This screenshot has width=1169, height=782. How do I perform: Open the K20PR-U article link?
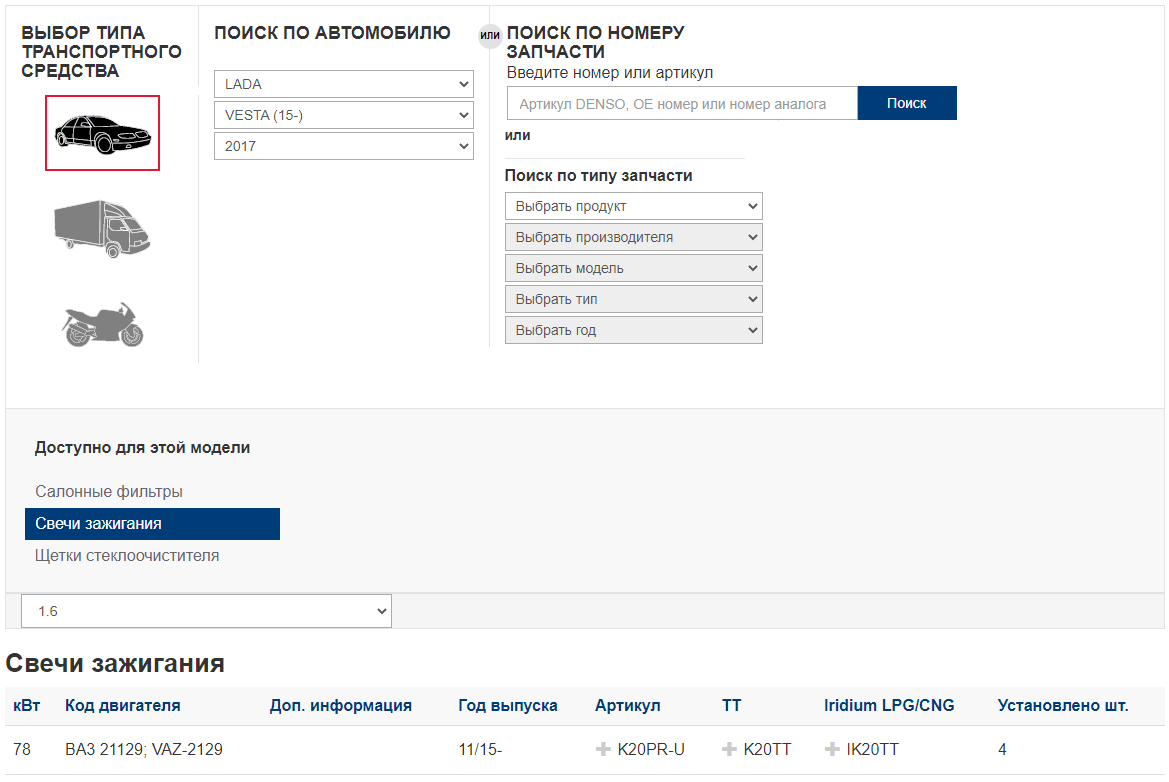click(x=651, y=749)
